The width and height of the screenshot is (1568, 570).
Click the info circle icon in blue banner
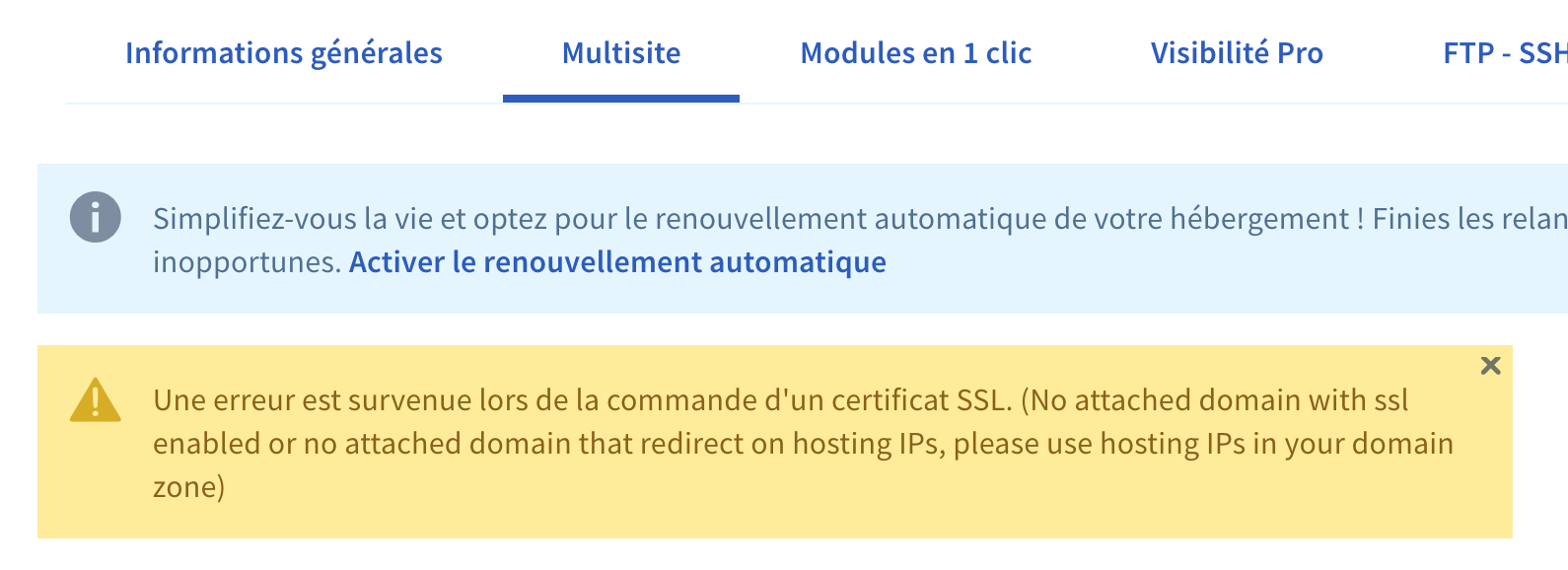pos(96,218)
